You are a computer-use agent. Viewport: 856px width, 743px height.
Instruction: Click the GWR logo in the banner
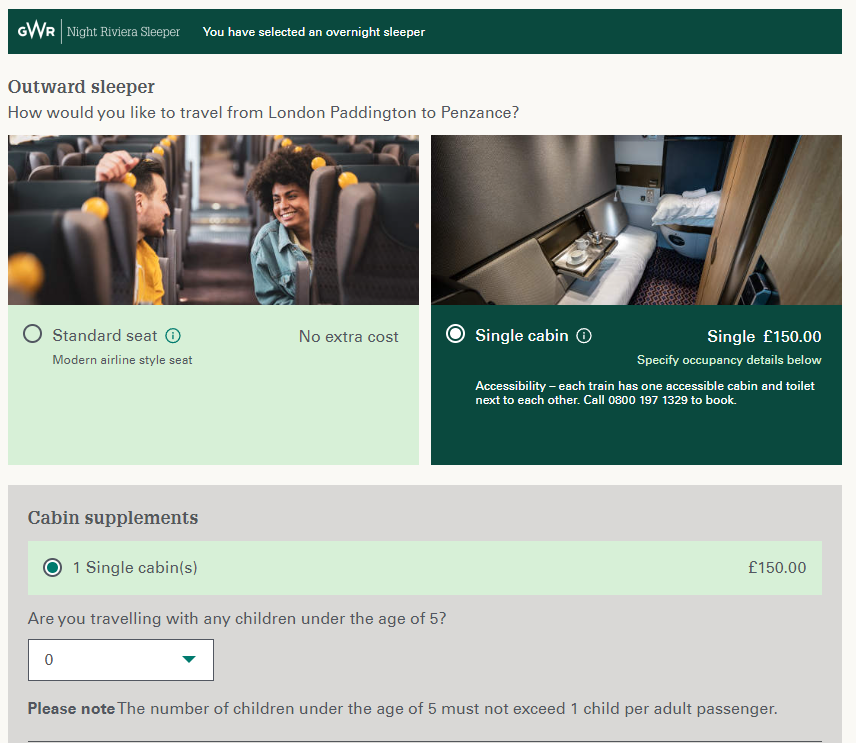tap(36, 31)
